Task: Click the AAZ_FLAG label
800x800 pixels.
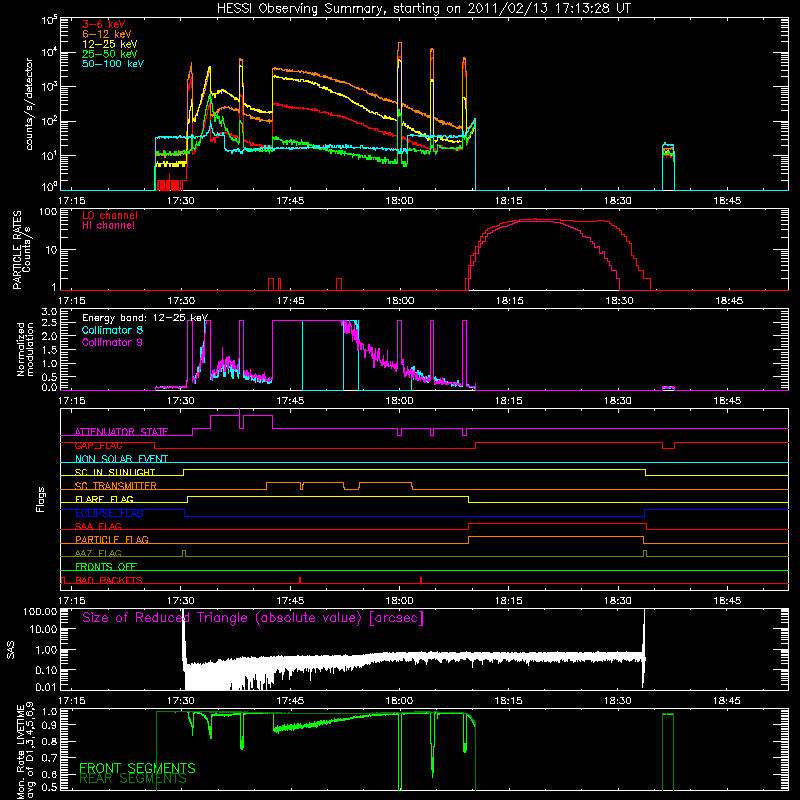Action: point(98,553)
